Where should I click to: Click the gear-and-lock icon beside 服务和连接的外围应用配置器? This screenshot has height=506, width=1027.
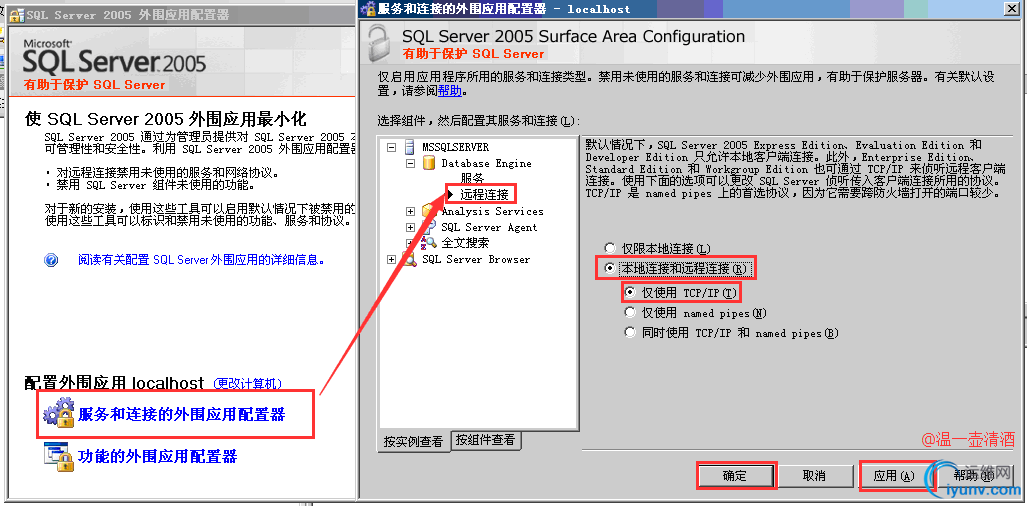(59, 413)
